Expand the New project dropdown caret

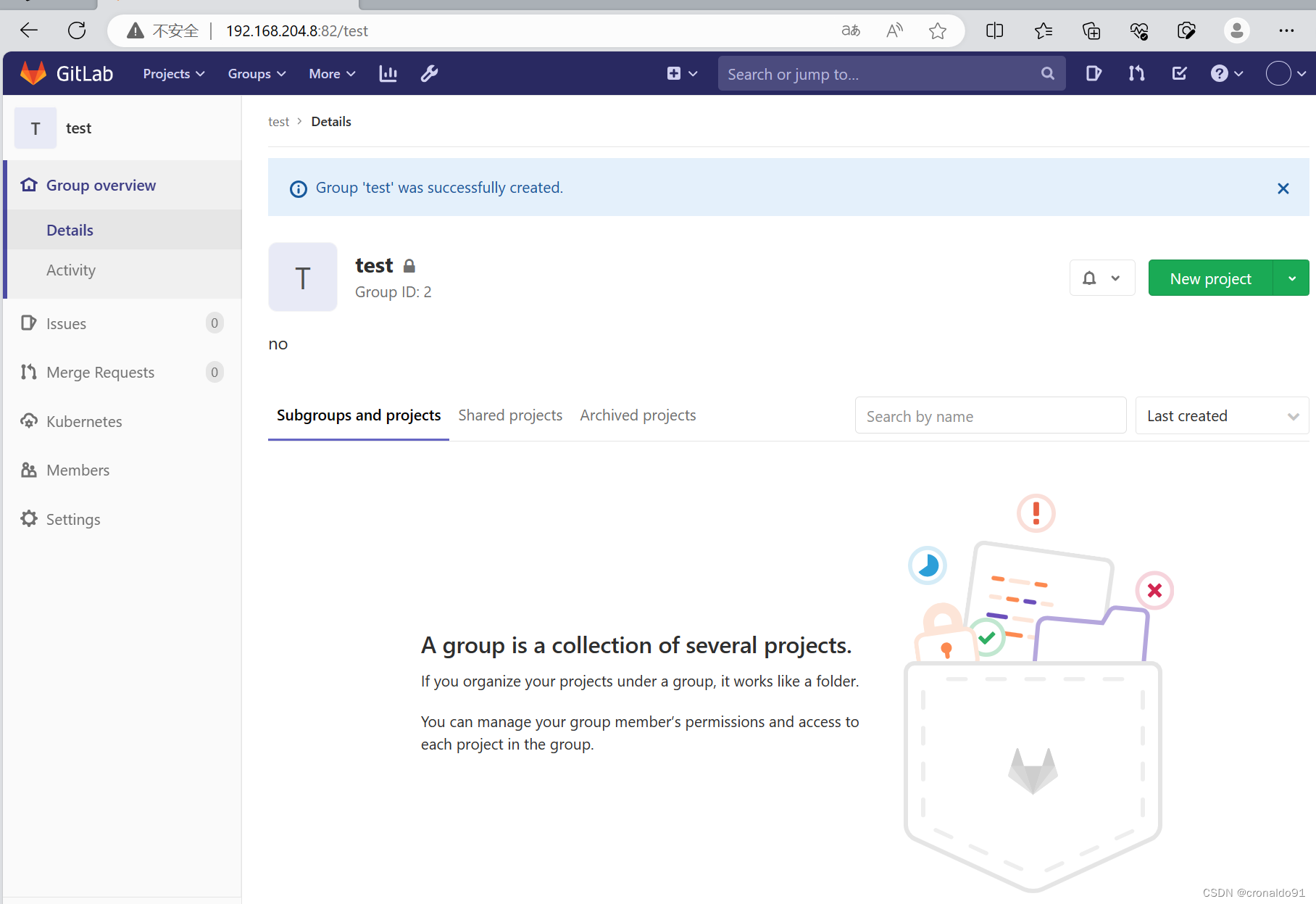[x=1291, y=278]
